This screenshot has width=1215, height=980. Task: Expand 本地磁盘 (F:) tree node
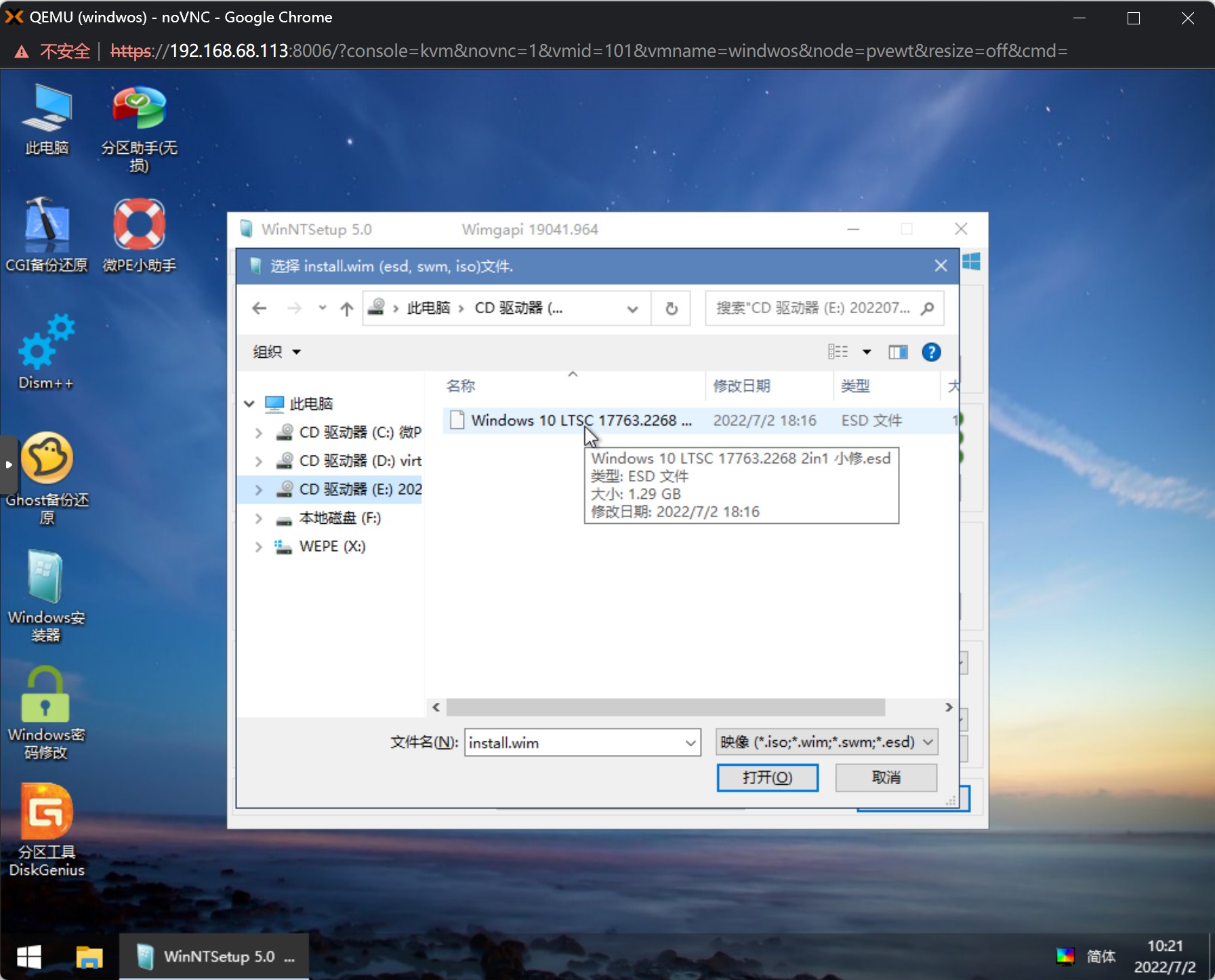tap(259, 518)
